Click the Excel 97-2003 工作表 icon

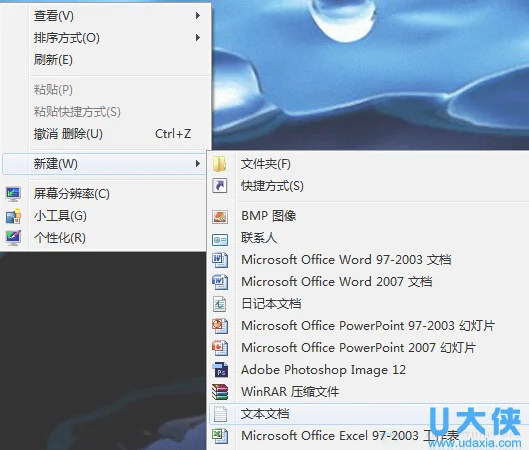[220, 436]
